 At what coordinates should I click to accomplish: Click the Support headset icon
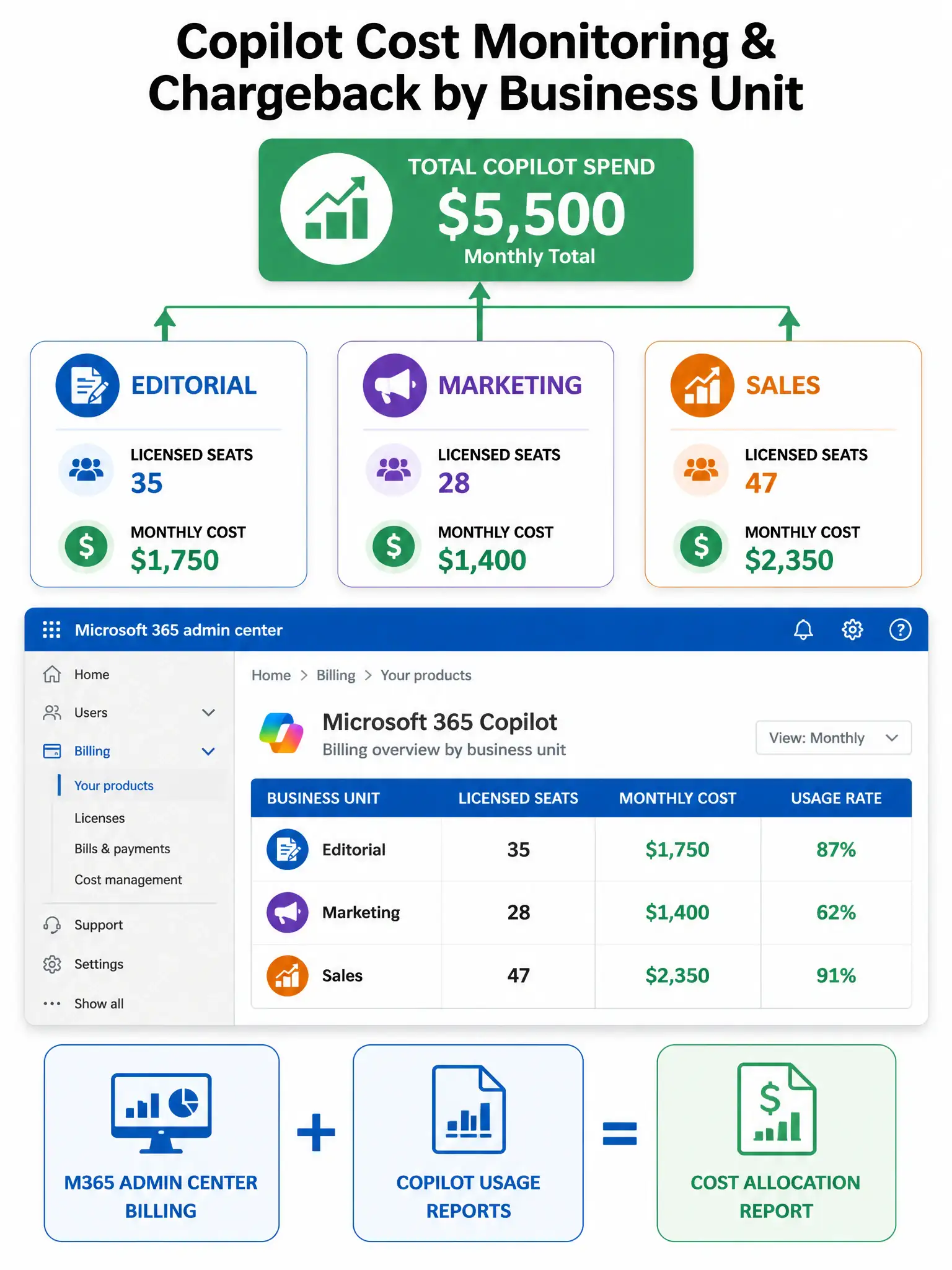point(52,925)
